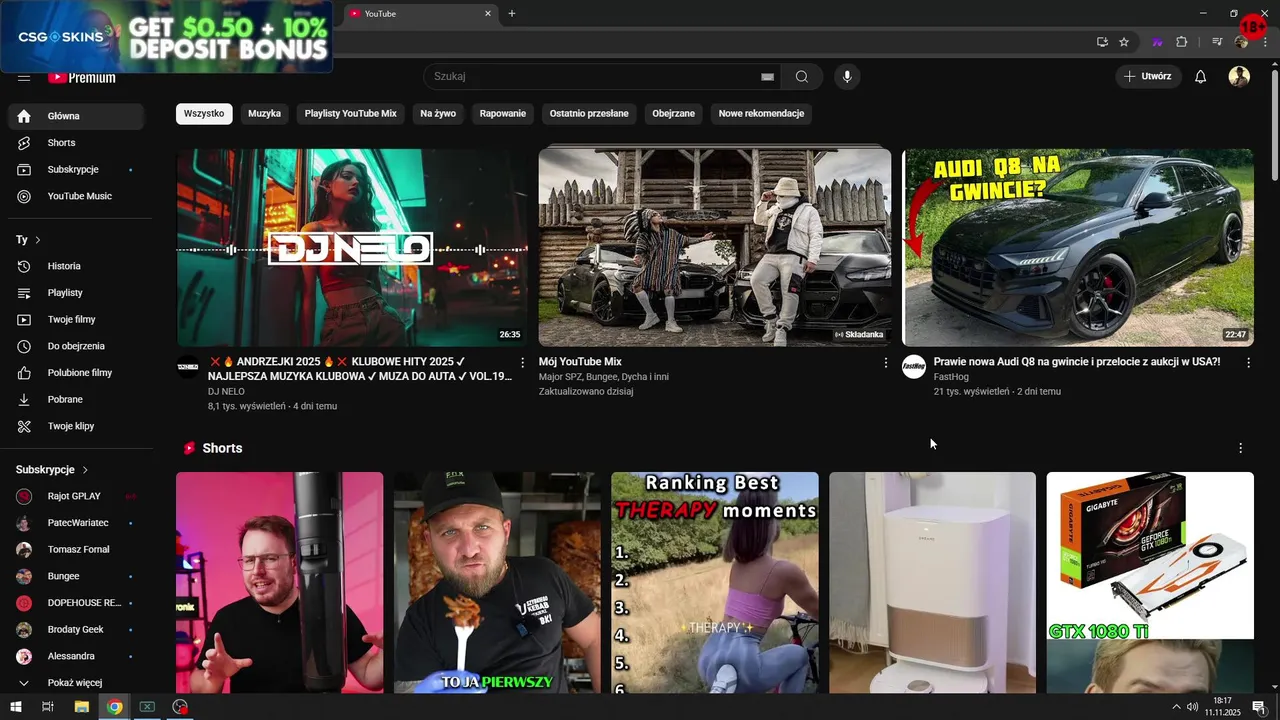Click the Utwórz create button
Viewport: 1280px width, 720px height.
point(1148,77)
